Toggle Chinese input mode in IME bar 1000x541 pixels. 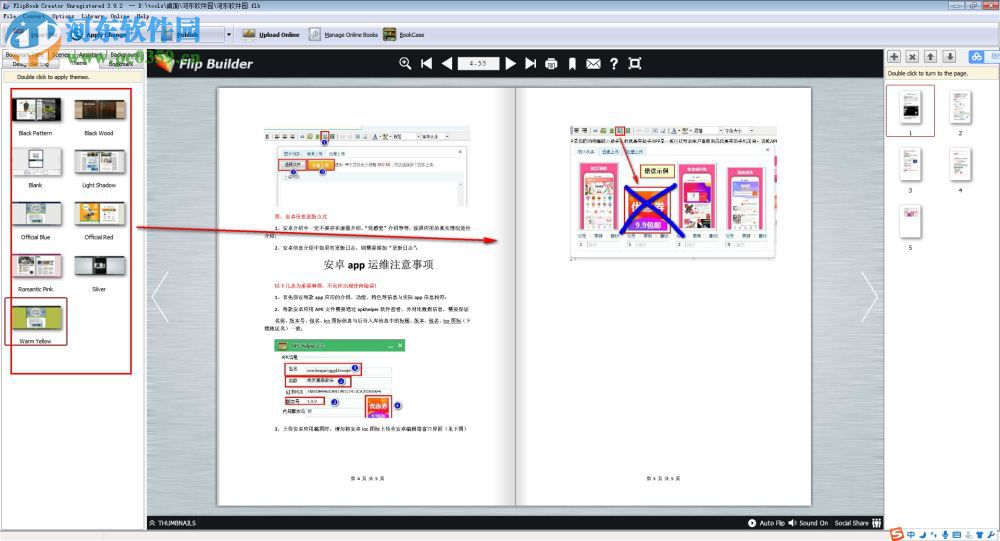(911, 535)
